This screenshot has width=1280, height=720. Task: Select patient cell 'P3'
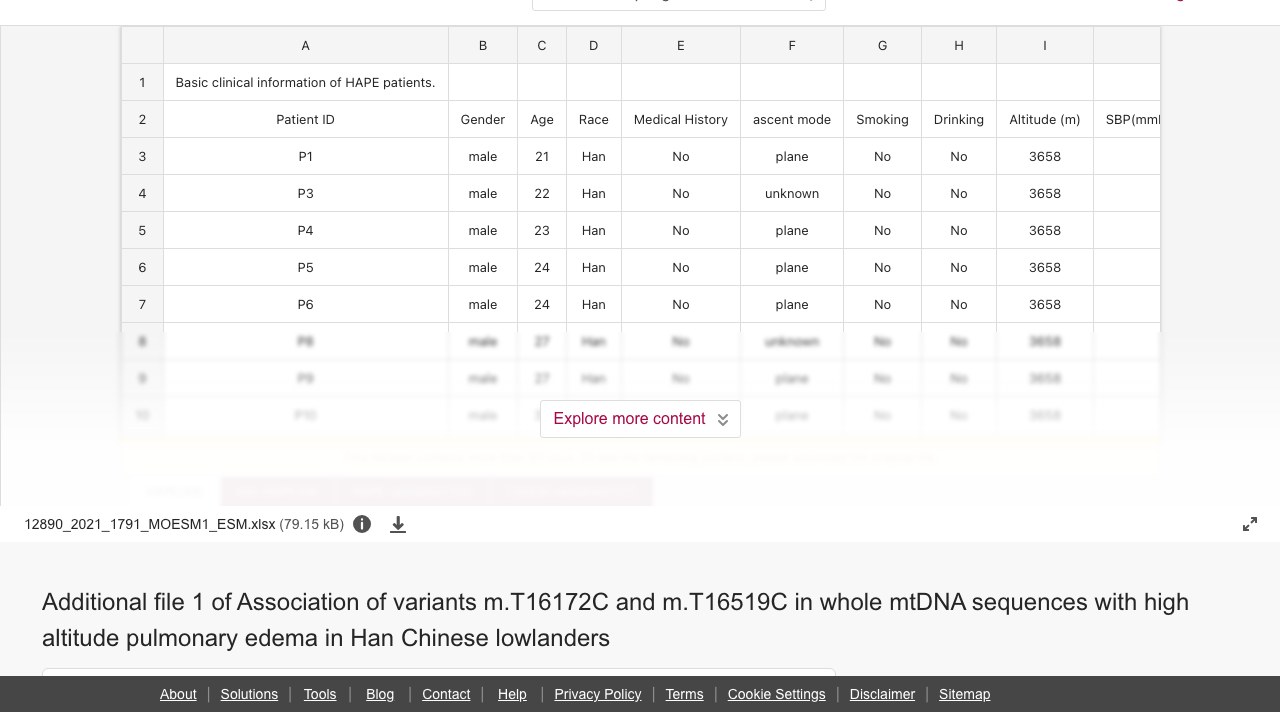point(305,193)
